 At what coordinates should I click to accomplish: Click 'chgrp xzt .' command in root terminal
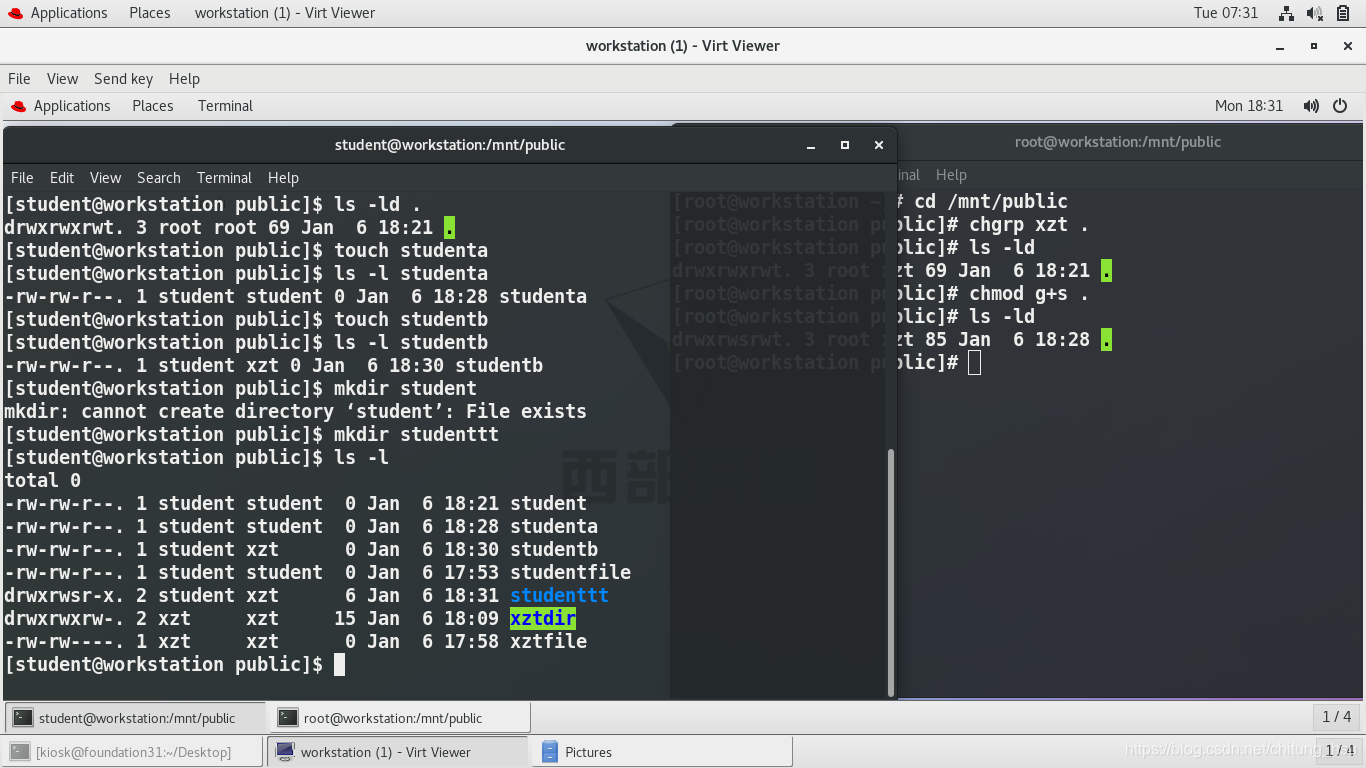pyautogui.click(x=1029, y=224)
